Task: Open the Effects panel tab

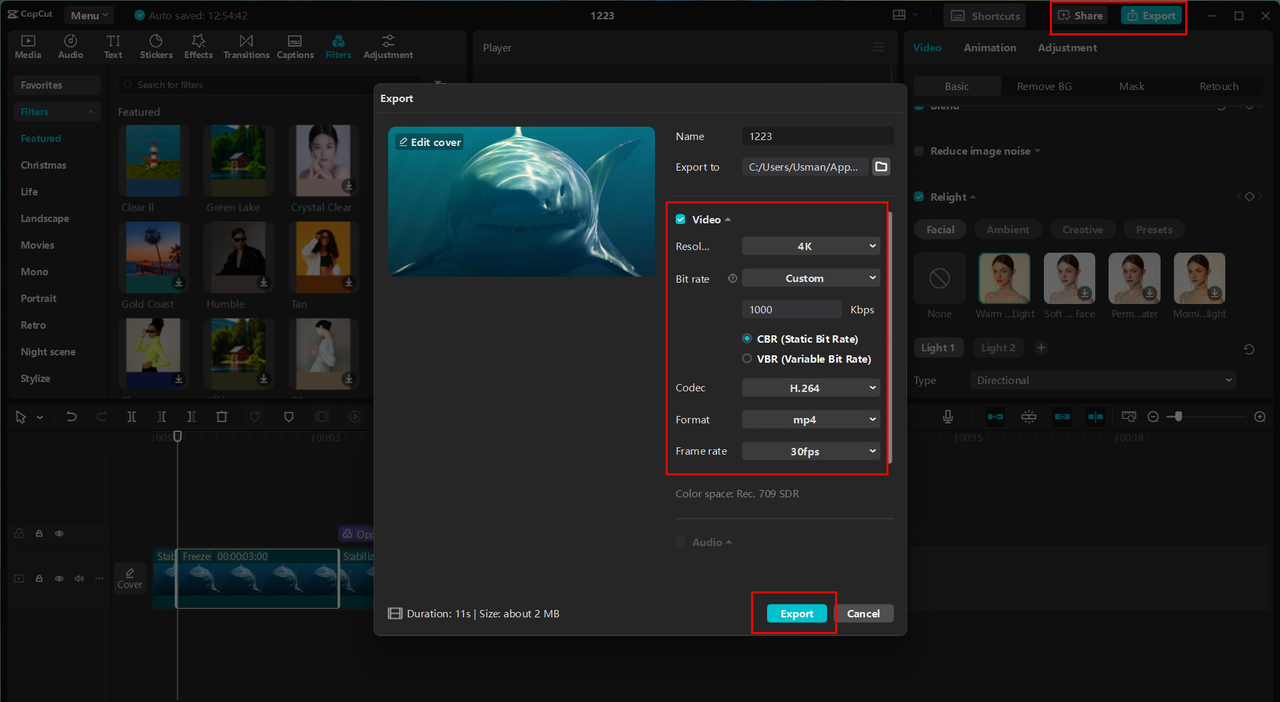Action: (x=198, y=46)
